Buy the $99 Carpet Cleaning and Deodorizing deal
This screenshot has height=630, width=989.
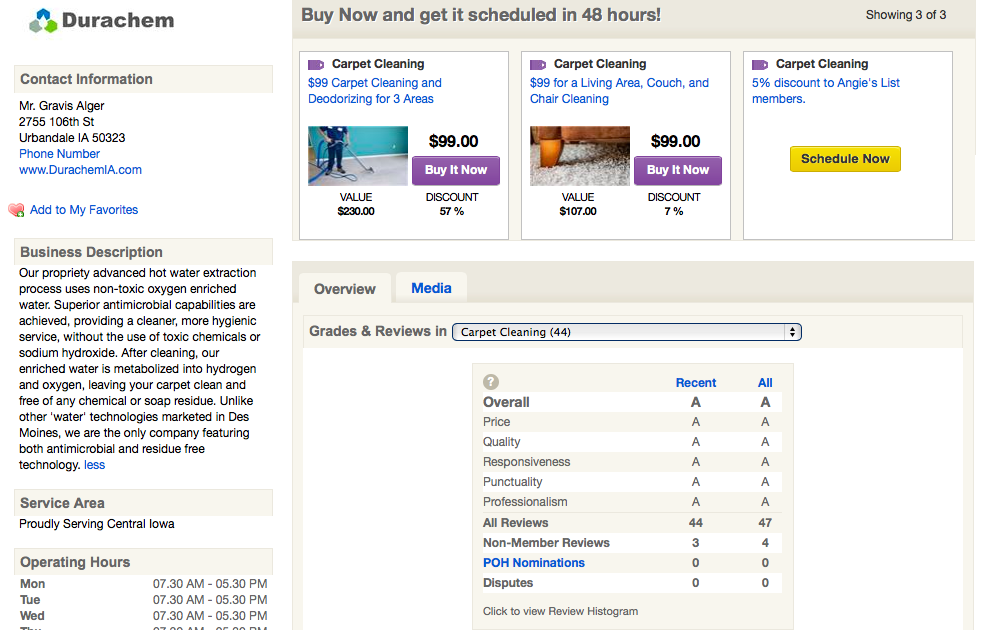click(456, 170)
